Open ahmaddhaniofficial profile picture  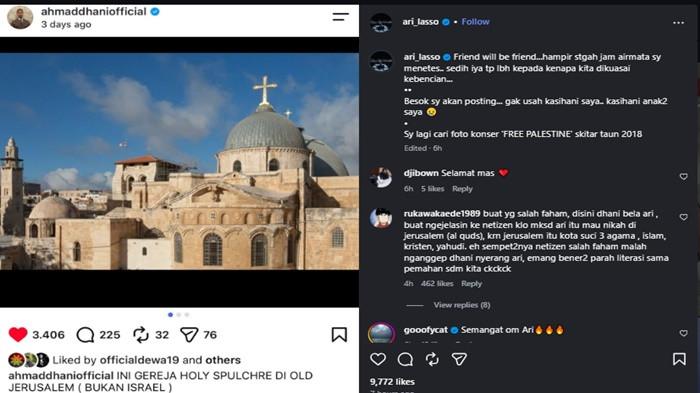tap(20, 17)
